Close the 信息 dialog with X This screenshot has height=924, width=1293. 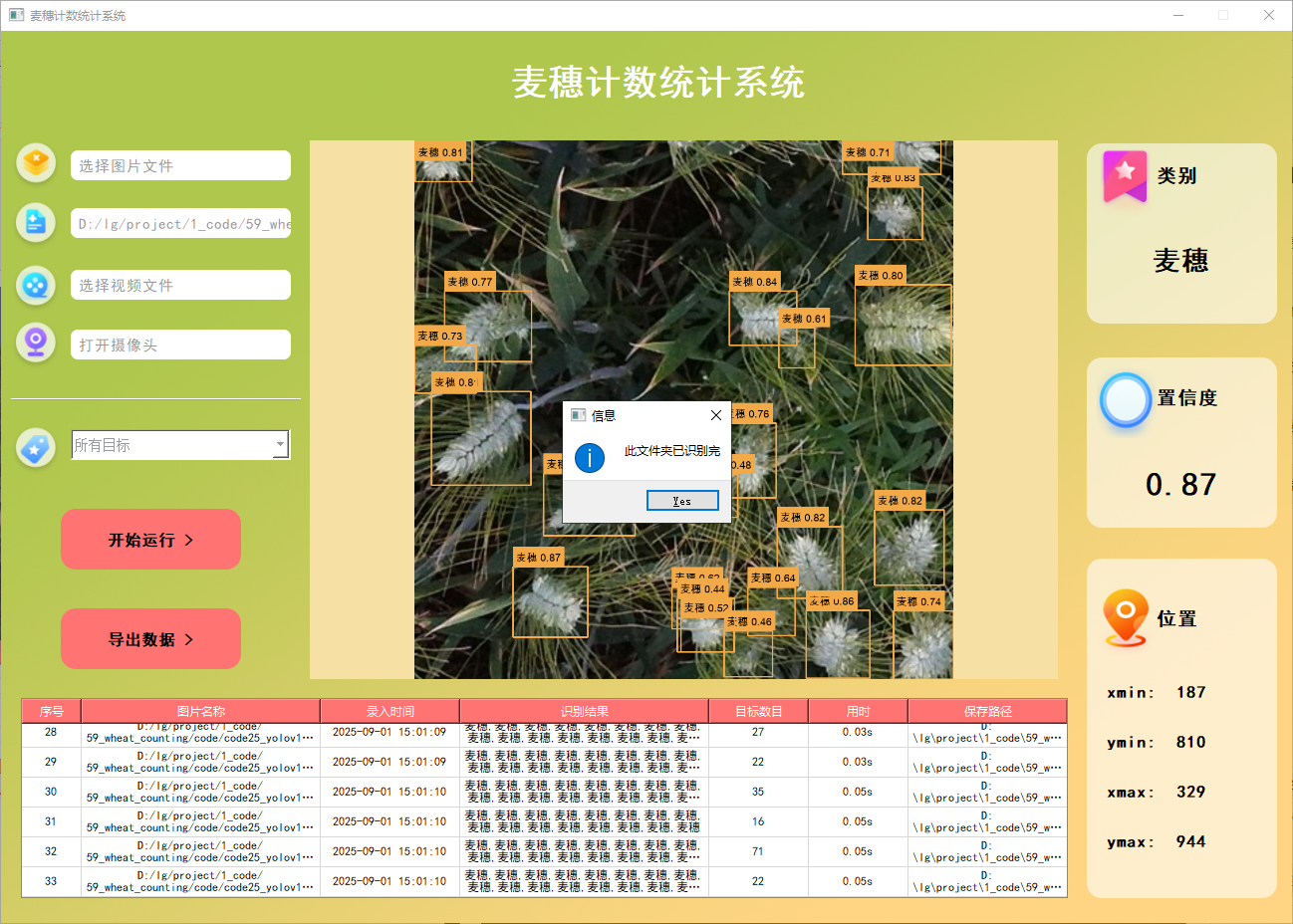coord(716,415)
